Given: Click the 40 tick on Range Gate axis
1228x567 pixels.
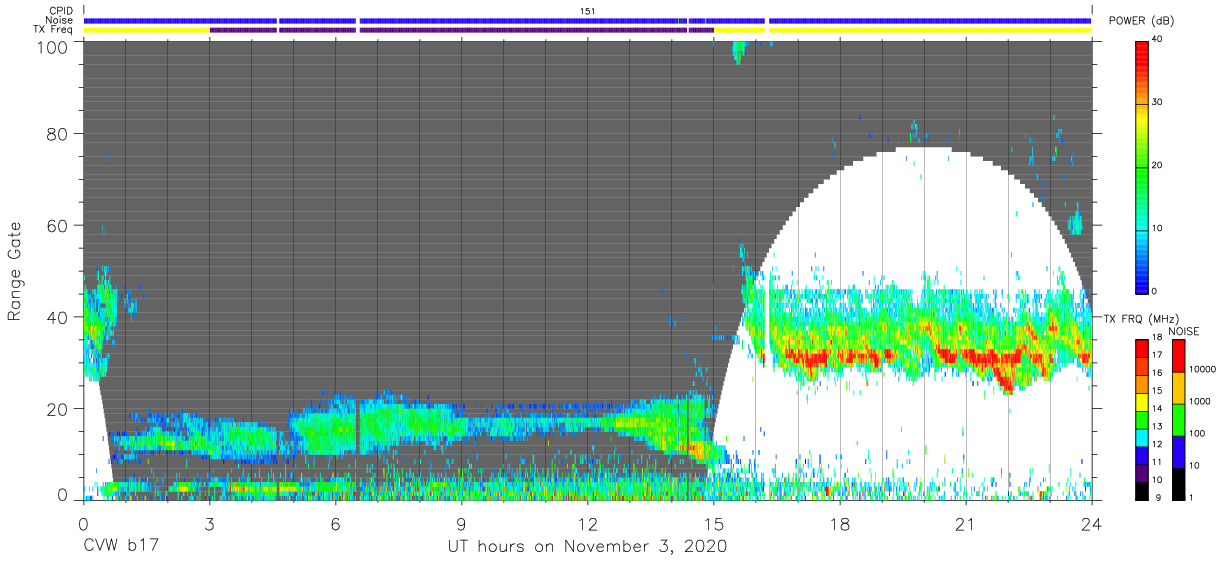Looking at the screenshot, I should [x=59, y=316].
